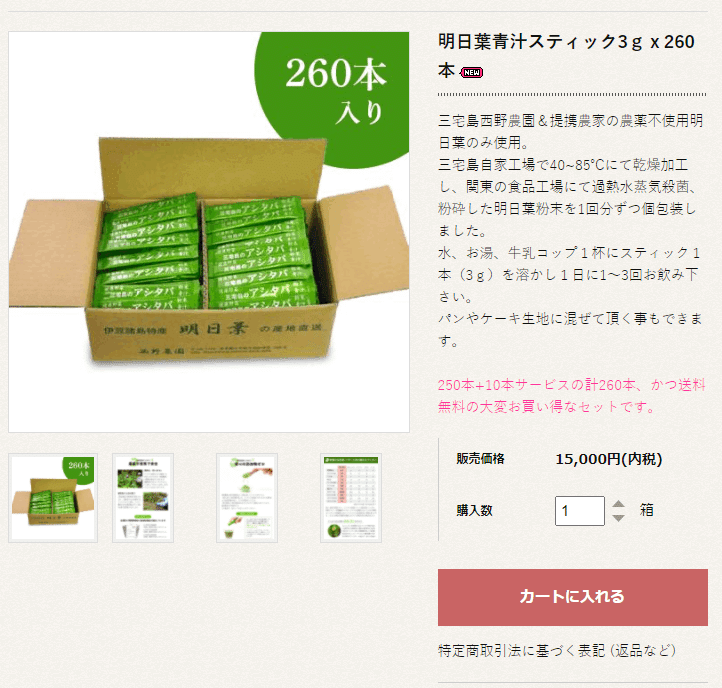Click the 販売価格 label
The image size is (722, 688).
click(480, 459)
